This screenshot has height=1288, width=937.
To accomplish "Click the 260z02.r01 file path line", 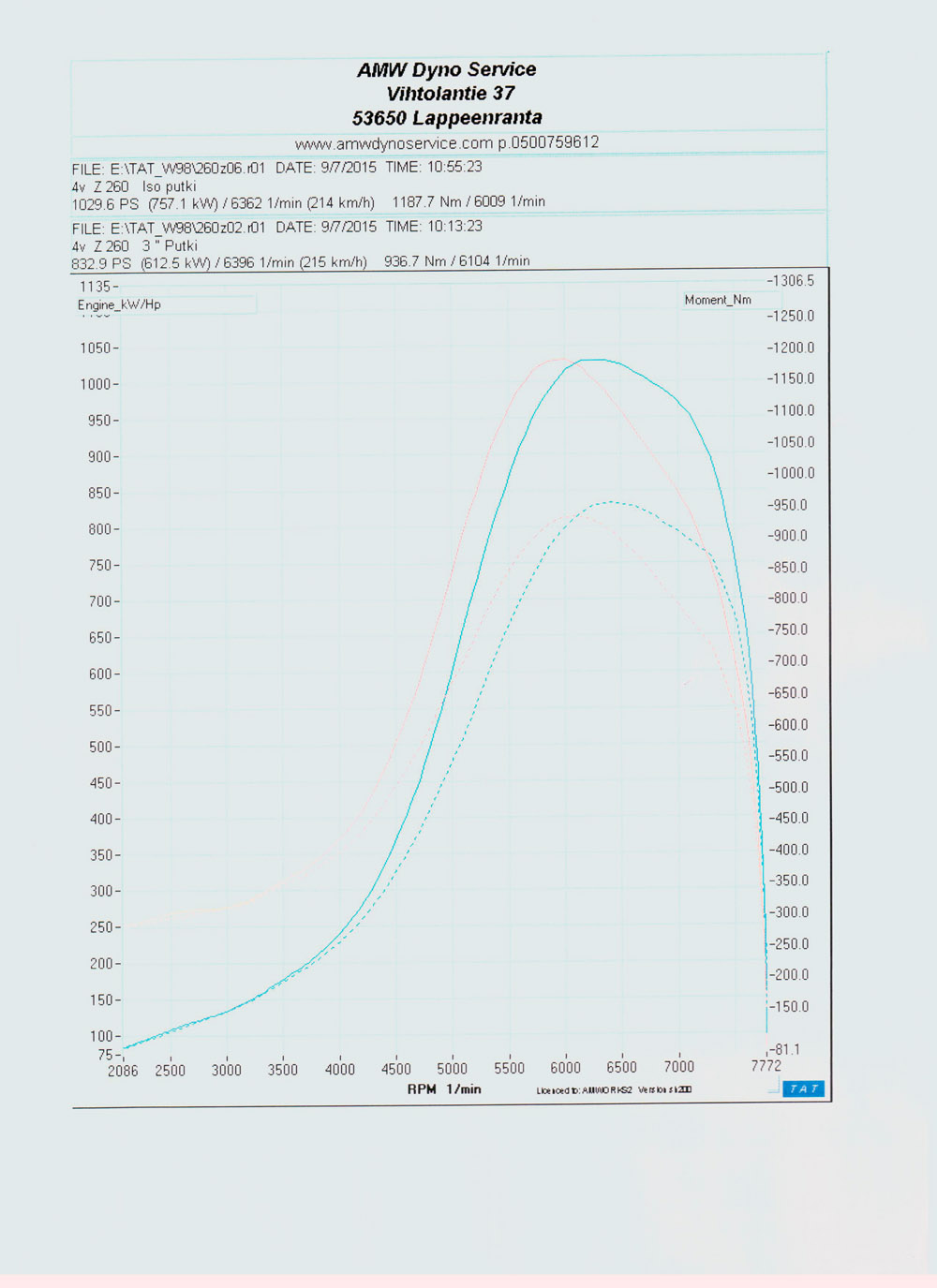I will click(169, 228).
